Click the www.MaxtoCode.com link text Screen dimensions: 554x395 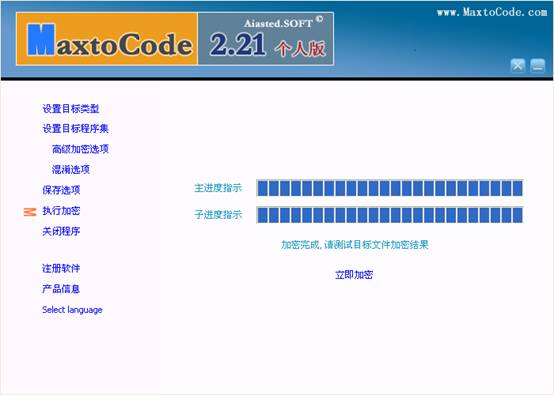[492, 12]
